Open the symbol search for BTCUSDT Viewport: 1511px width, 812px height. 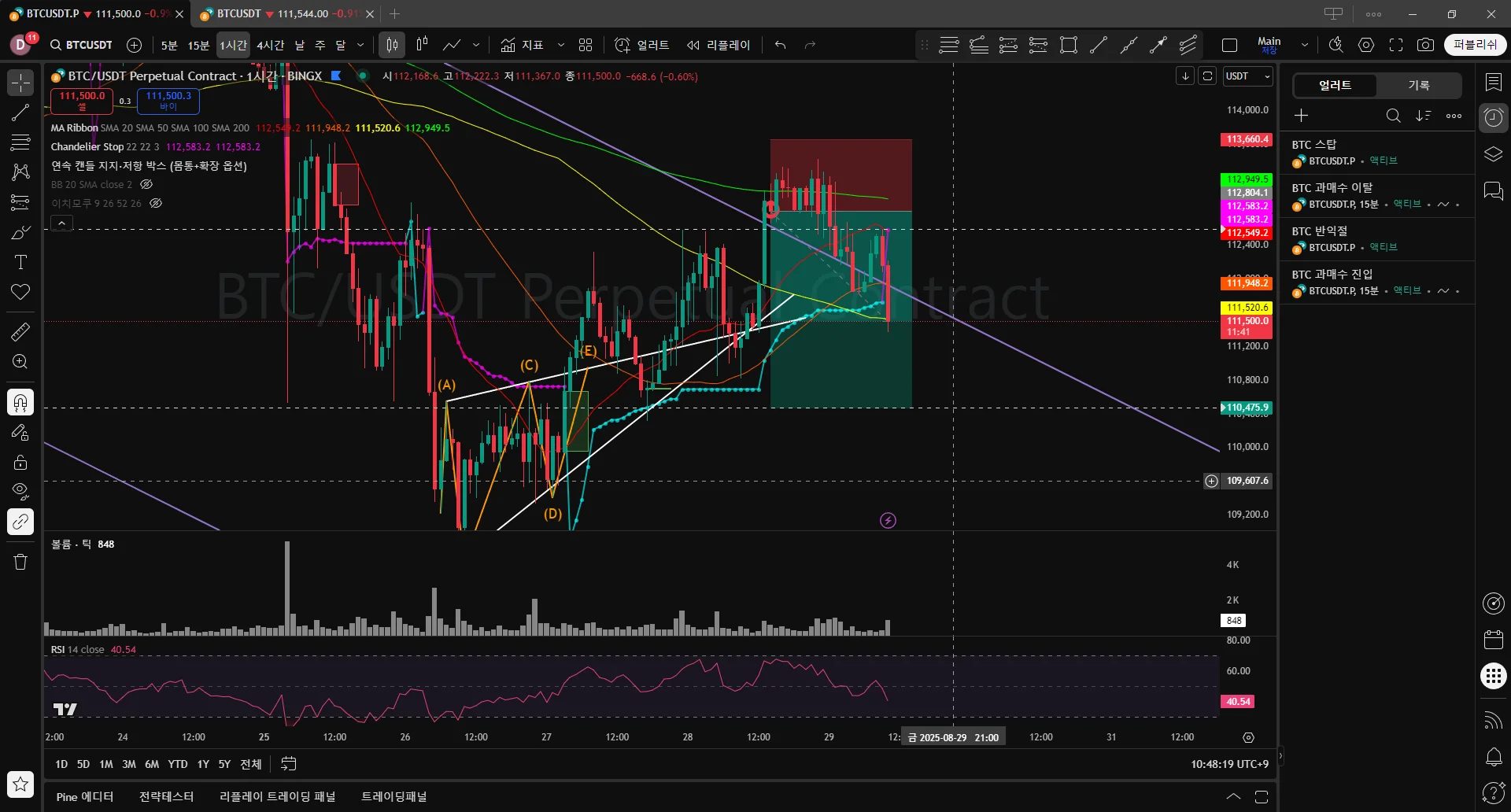pos(81,45)
